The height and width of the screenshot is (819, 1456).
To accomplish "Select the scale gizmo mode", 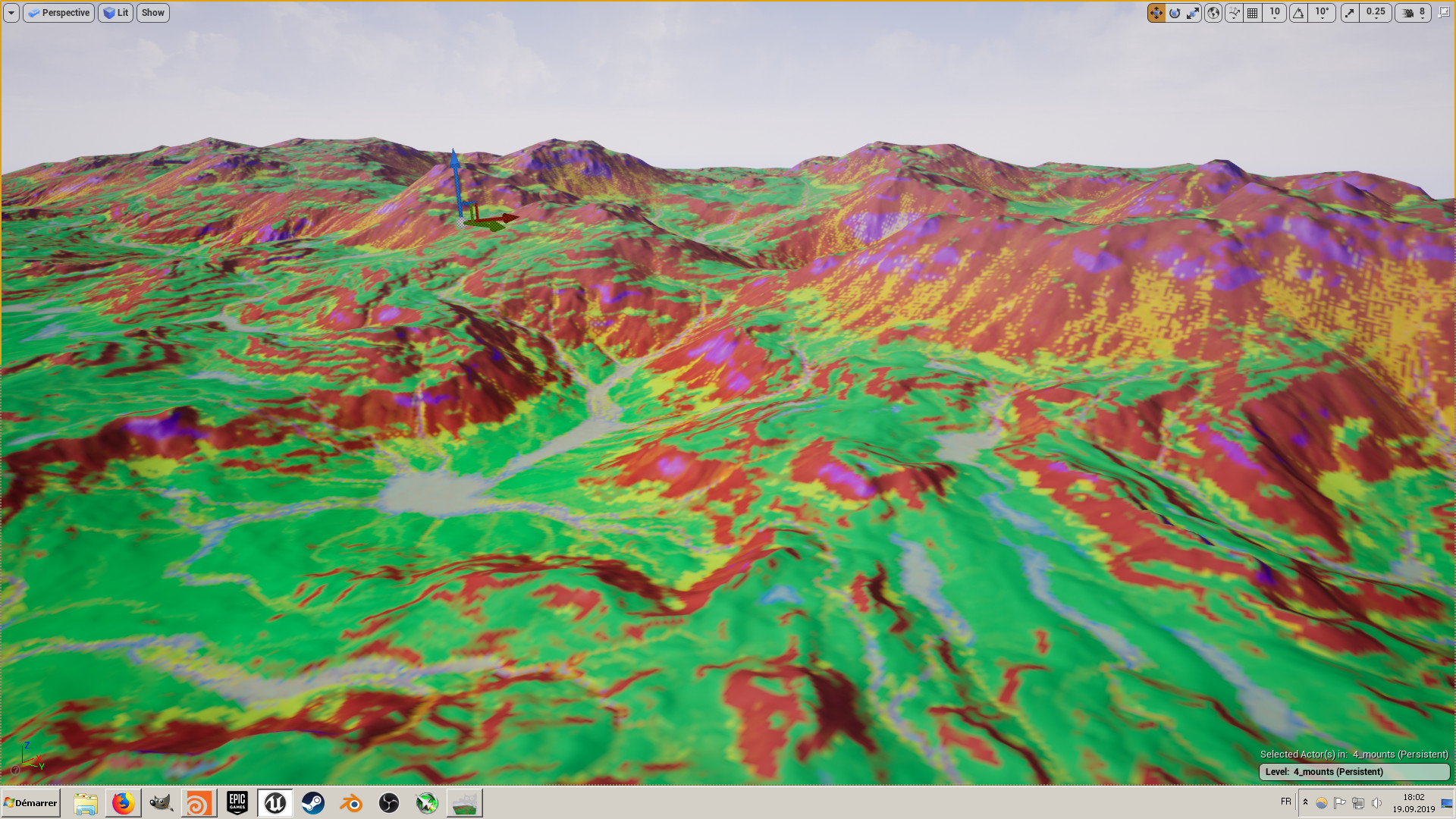I will (x=1193, y=13).
